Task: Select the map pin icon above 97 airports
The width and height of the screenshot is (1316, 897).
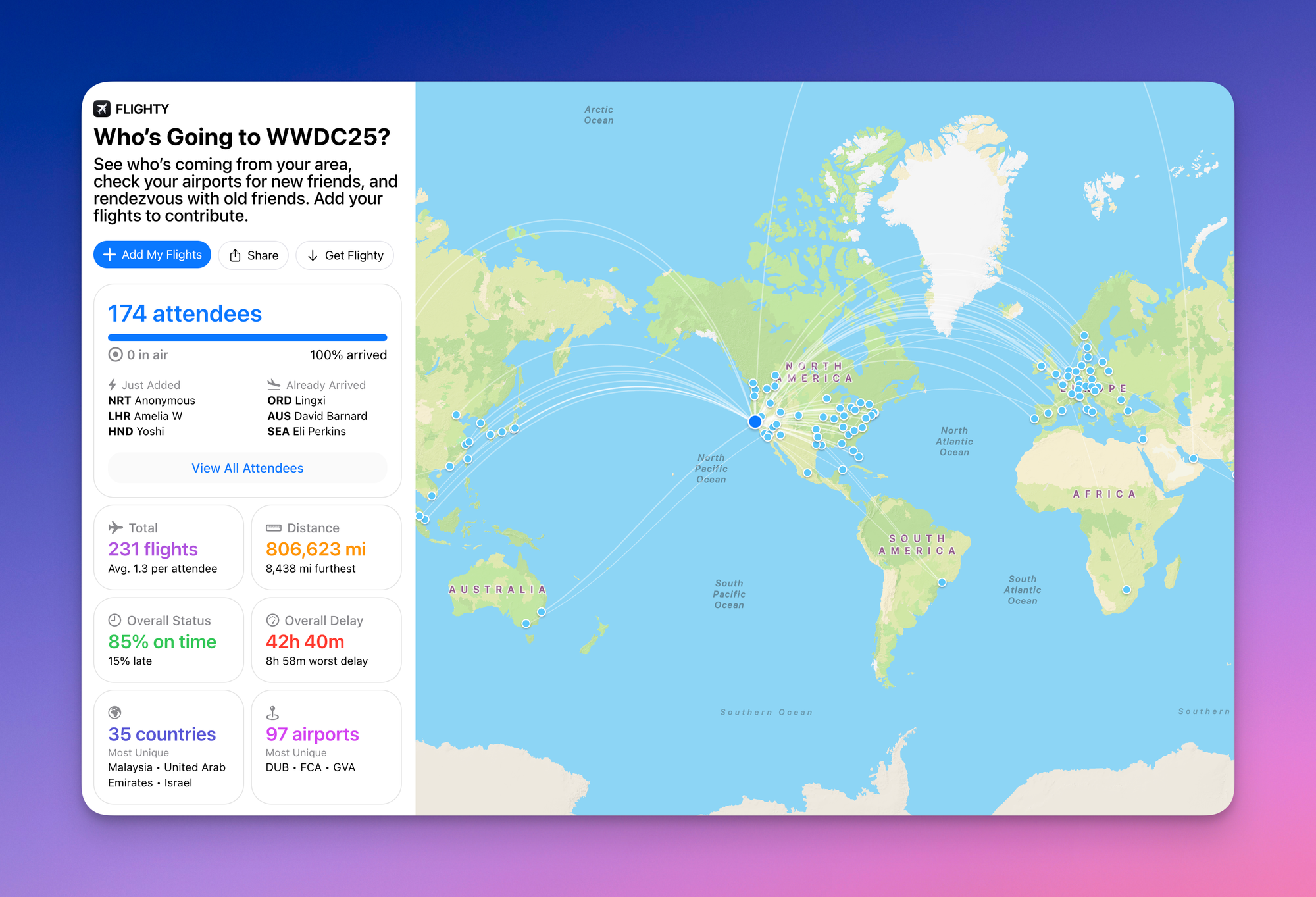Action: point(273,712)
